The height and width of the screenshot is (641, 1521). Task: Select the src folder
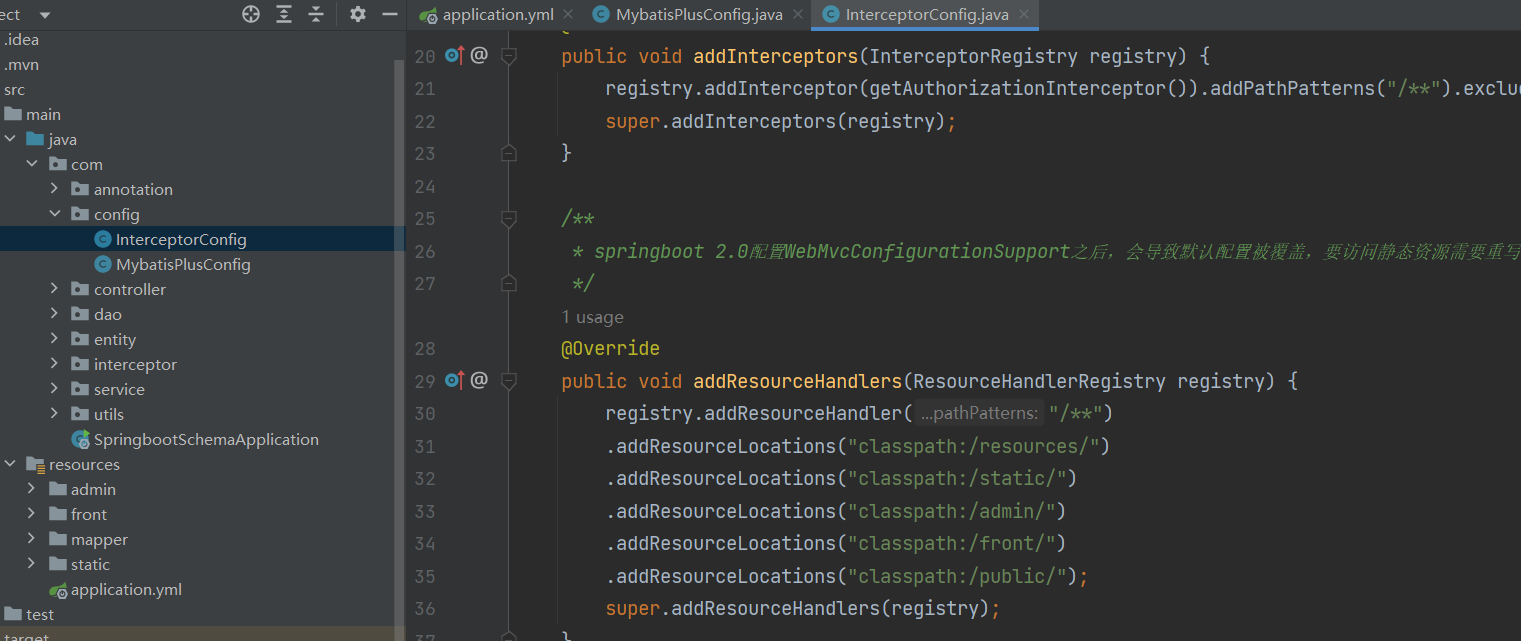tap(14, 89)
